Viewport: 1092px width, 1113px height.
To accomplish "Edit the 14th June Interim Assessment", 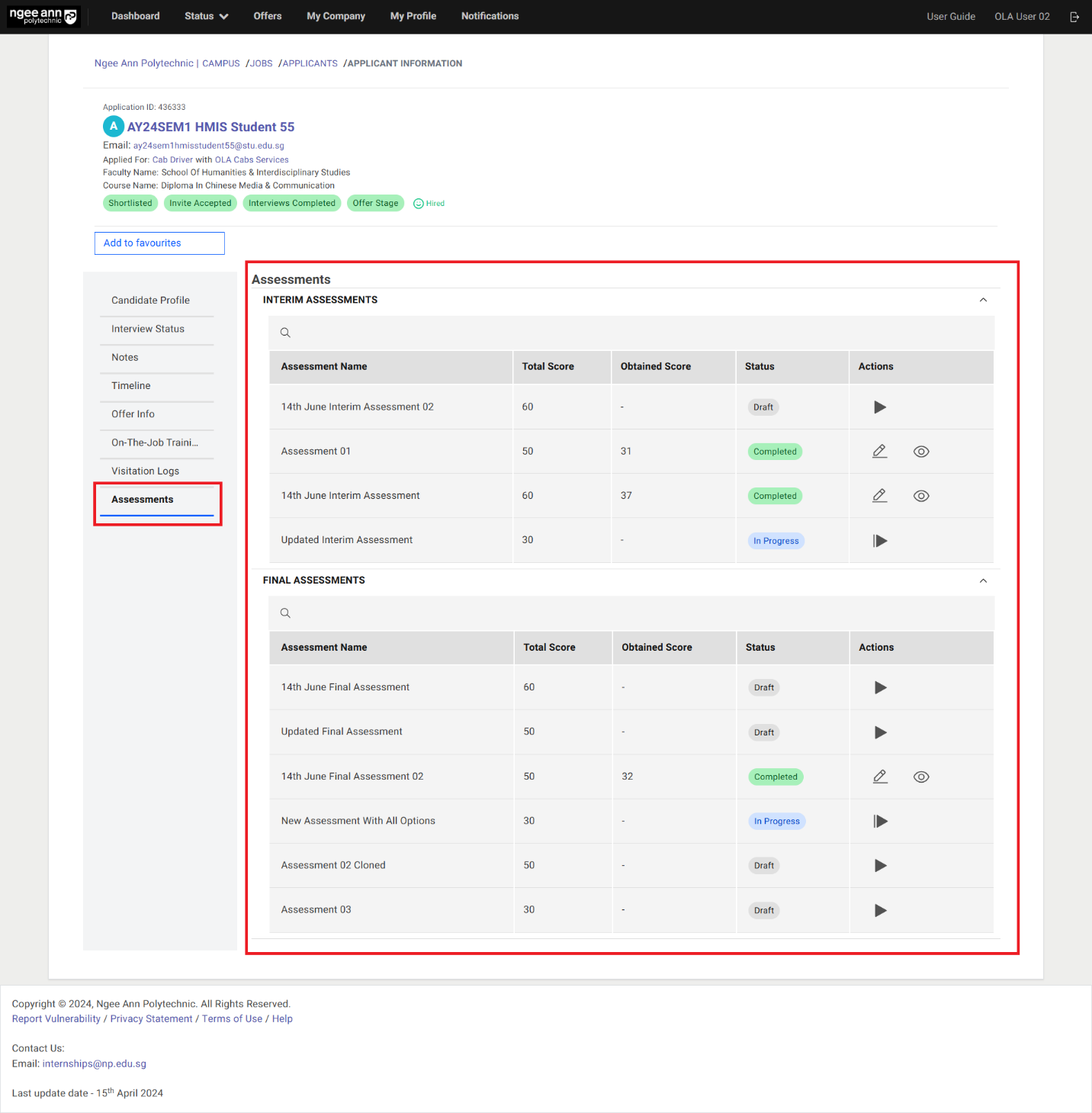I will point(879,495).
